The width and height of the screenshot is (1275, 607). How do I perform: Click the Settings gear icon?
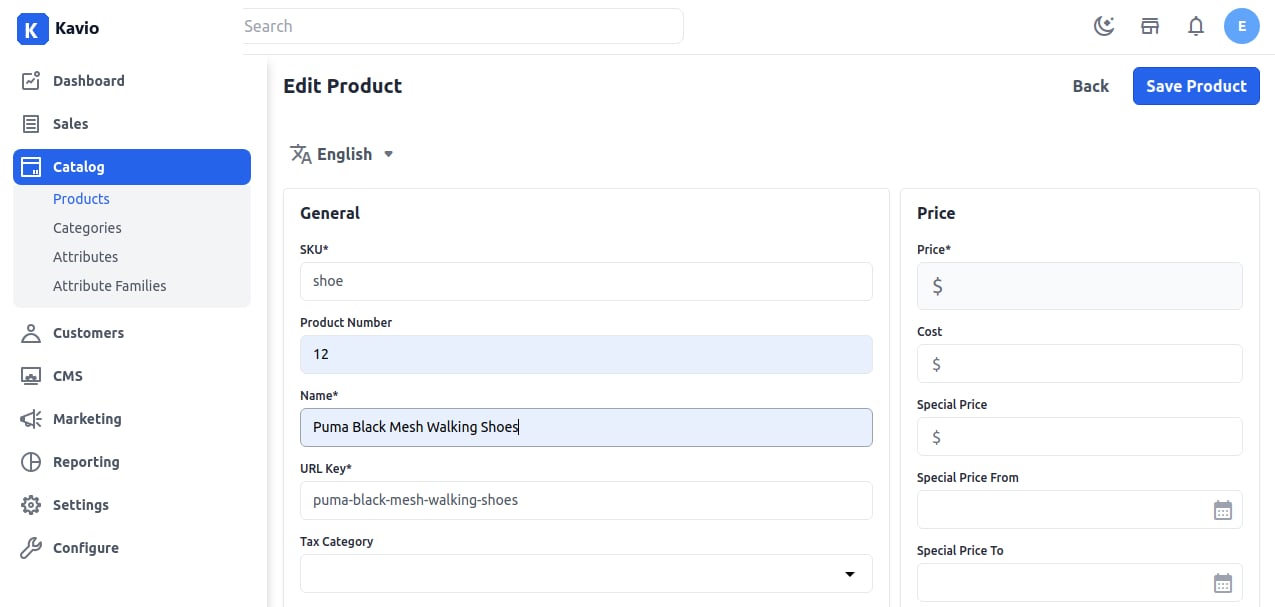click(x=32, y=505)
